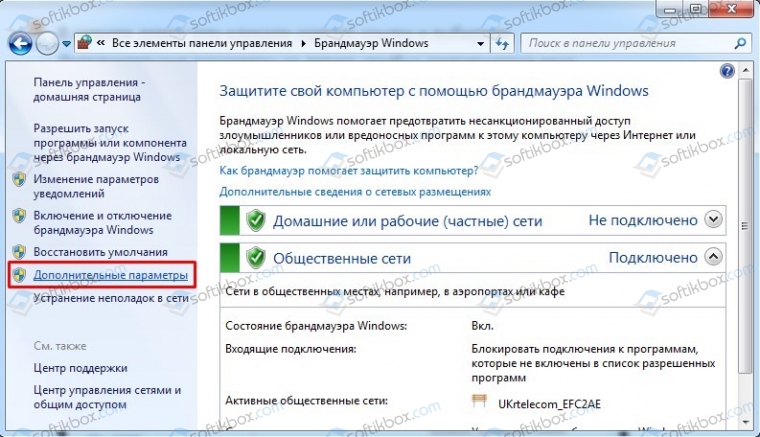Click 'Входящие подключения:' label
The height and width of the screenshot is (437, 760).
[290, 348]
